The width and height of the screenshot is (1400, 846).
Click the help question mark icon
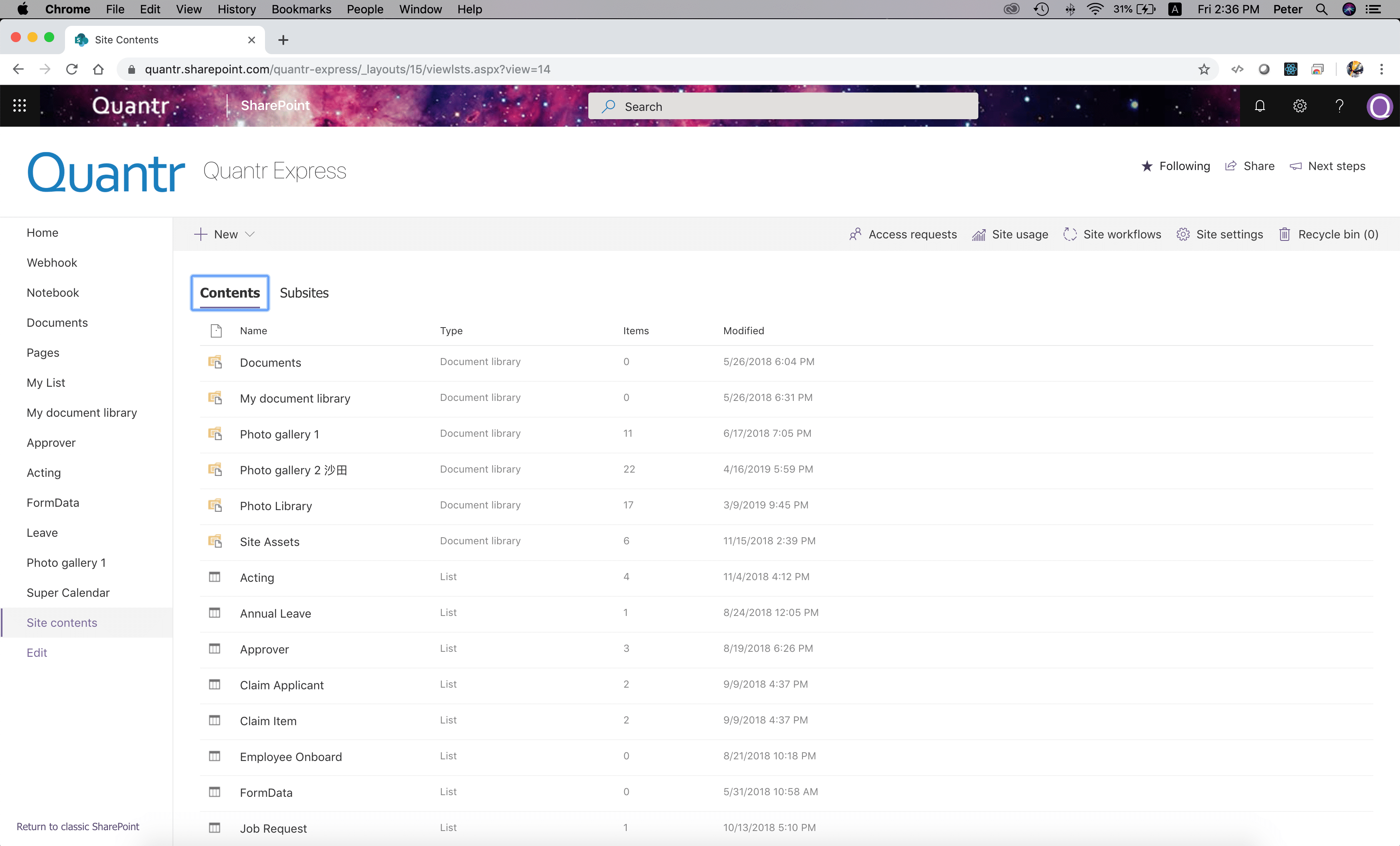[1339, 106]
